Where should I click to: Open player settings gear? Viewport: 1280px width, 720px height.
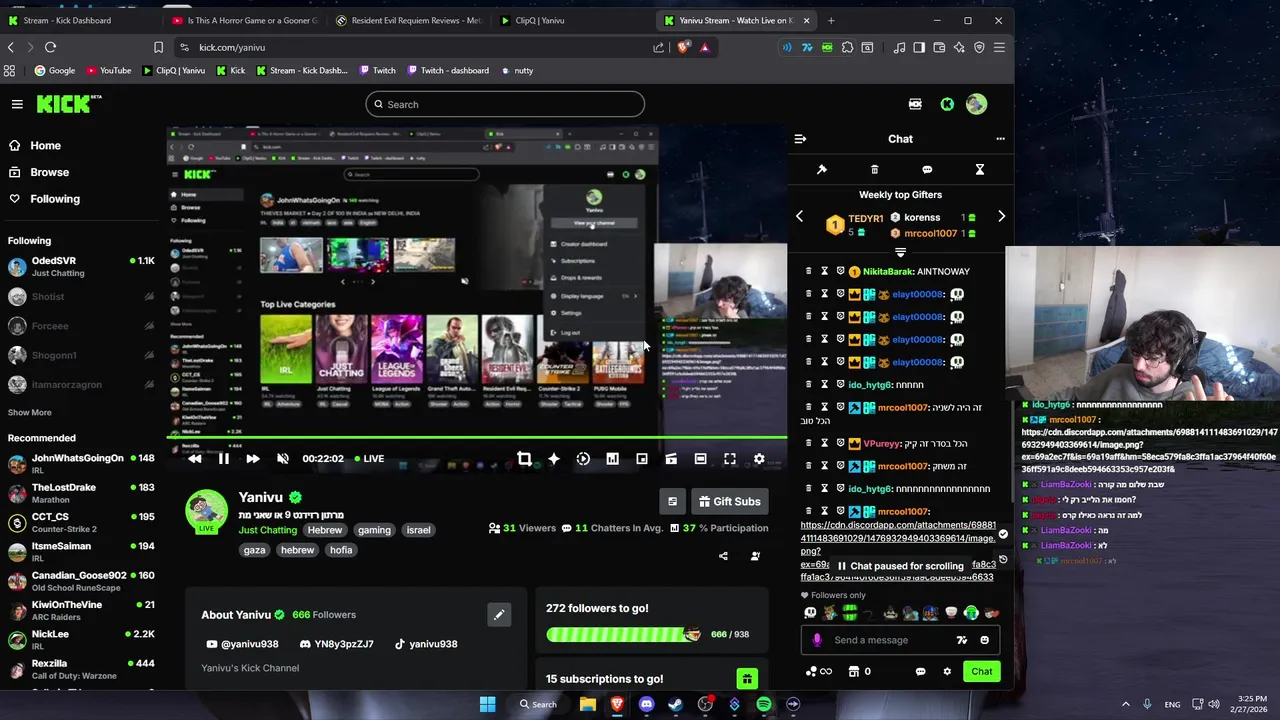759,459
